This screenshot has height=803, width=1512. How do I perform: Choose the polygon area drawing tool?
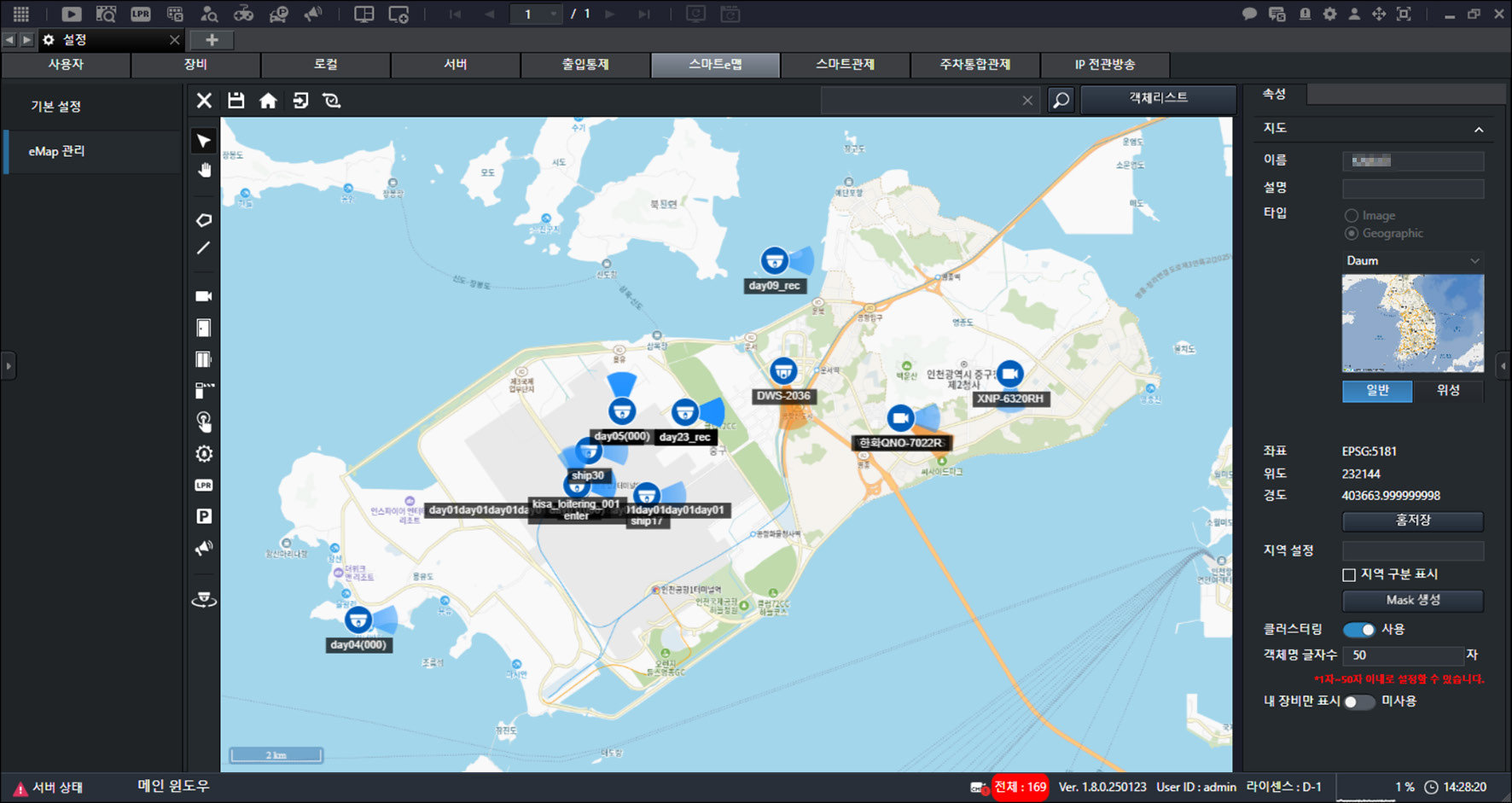coord(204,220)
